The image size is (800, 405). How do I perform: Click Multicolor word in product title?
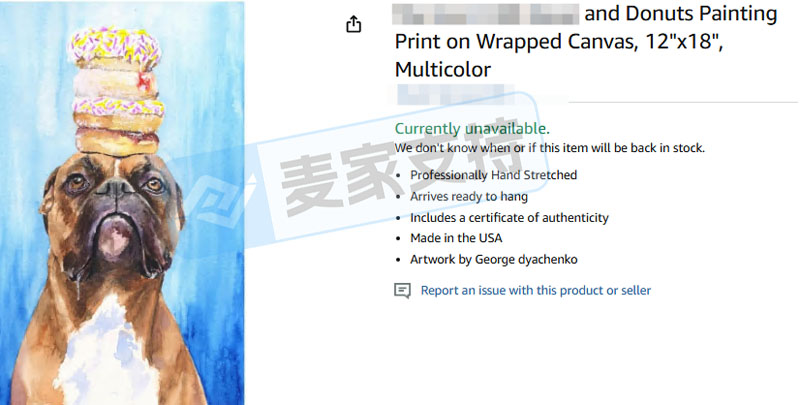[443, 70]
